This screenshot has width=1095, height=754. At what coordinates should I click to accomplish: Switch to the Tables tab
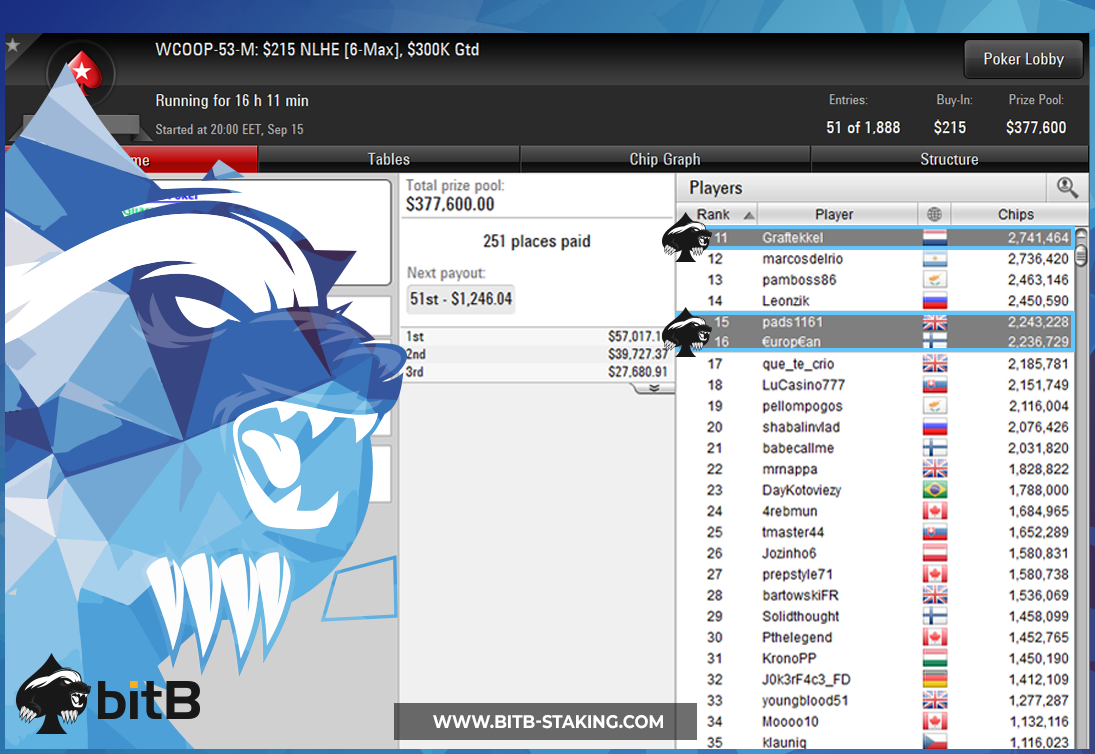(x=389, y=159)
